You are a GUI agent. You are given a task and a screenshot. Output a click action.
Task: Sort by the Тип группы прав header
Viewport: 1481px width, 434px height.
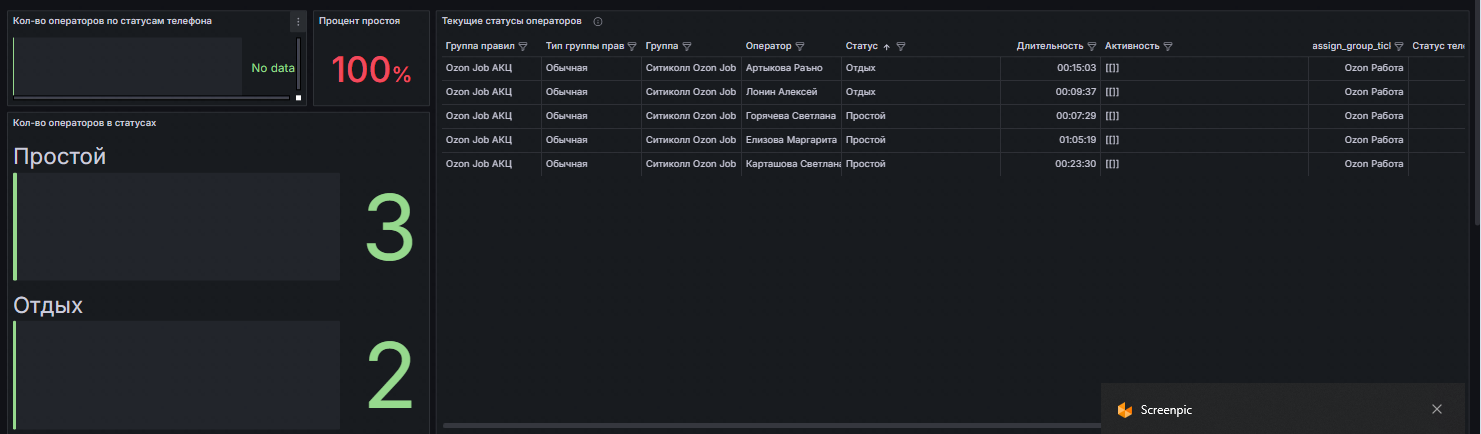pyautogui.click(x=584, y=46)
